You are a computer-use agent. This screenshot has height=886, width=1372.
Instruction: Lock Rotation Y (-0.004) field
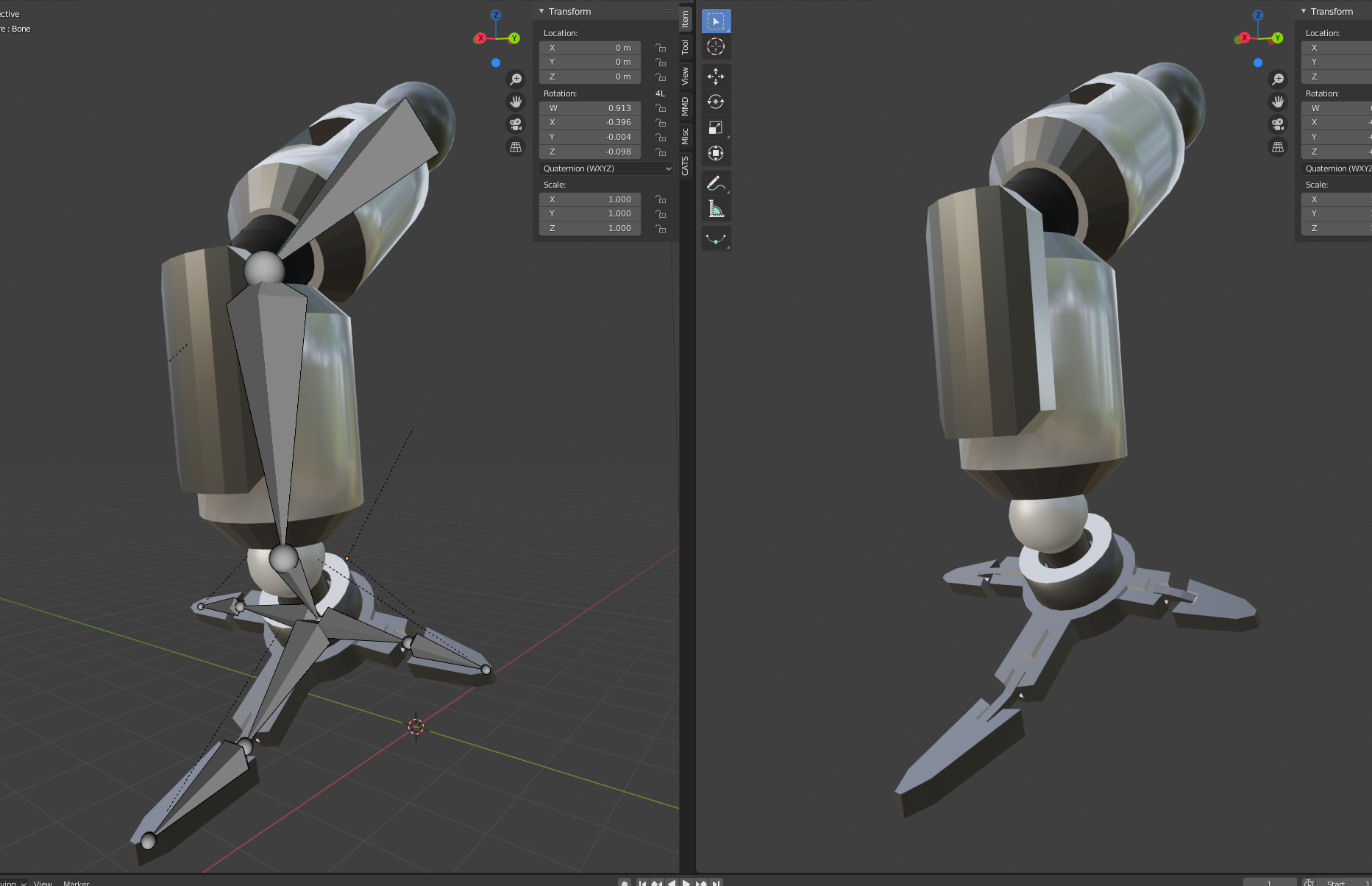pos(661,137)
